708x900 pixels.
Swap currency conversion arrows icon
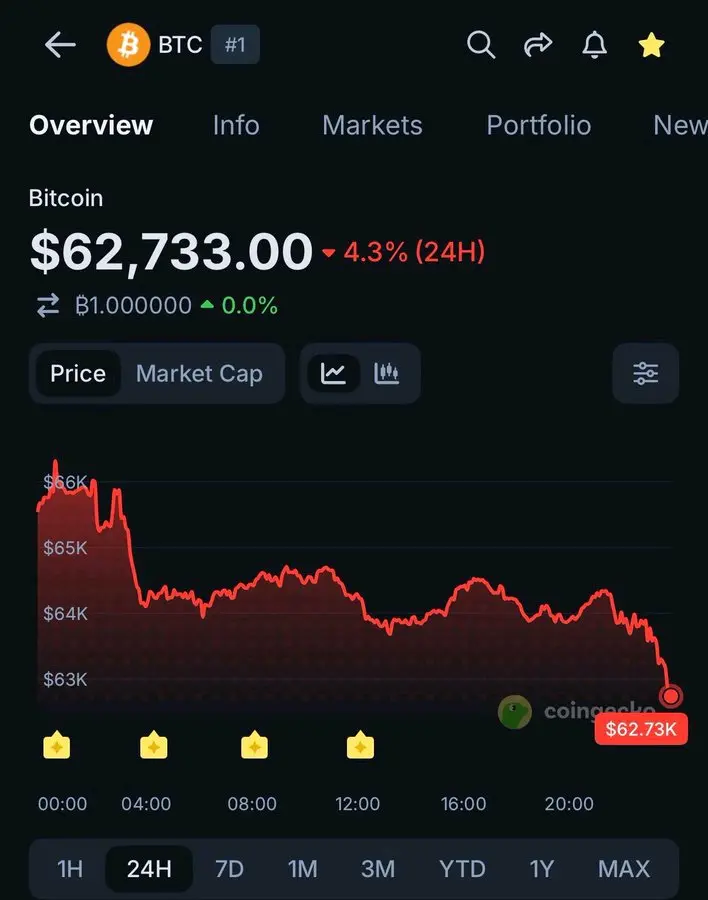[x=48, y=305]
